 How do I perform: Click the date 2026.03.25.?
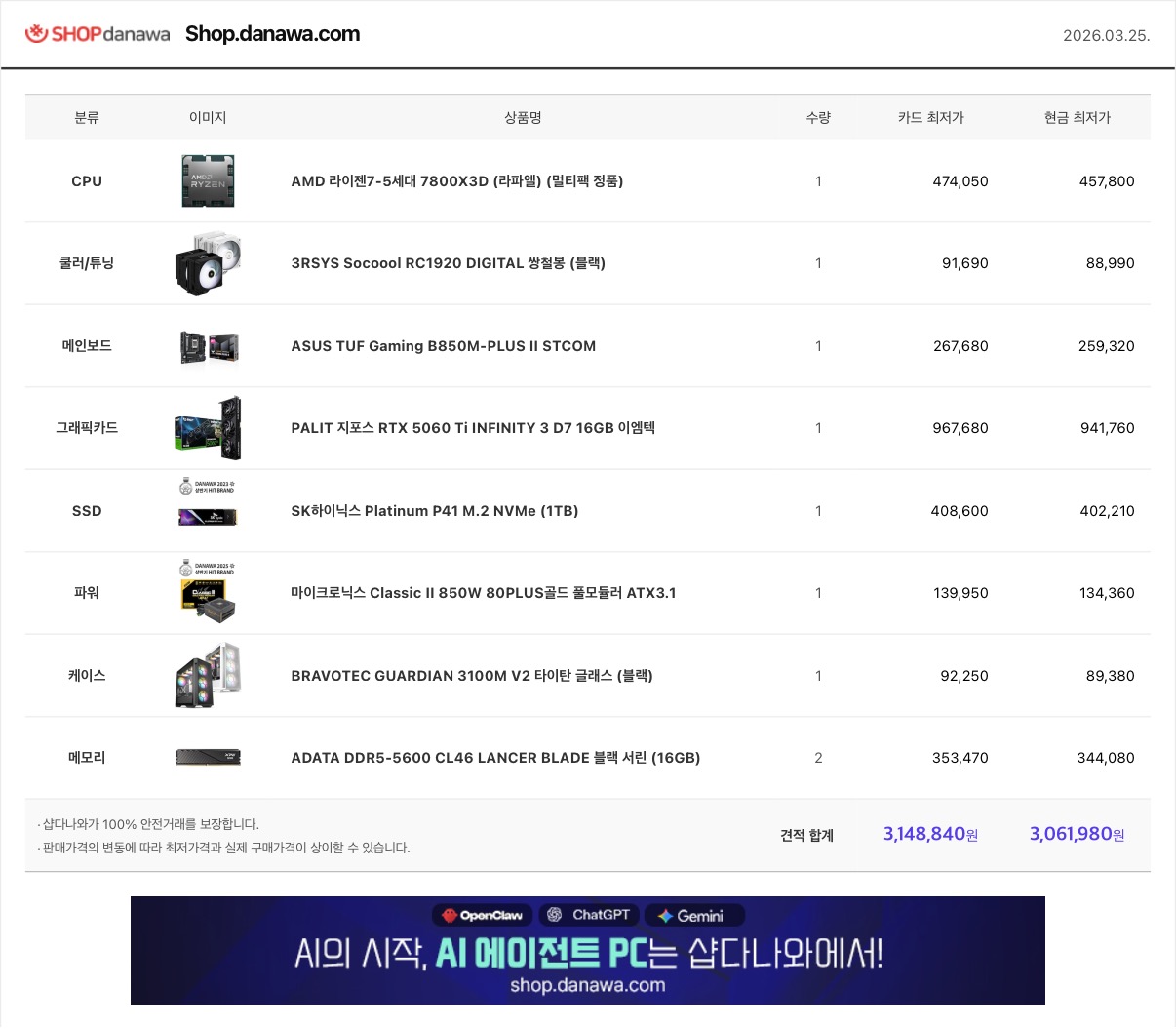pyautogui.click(x=1107, y=36)
